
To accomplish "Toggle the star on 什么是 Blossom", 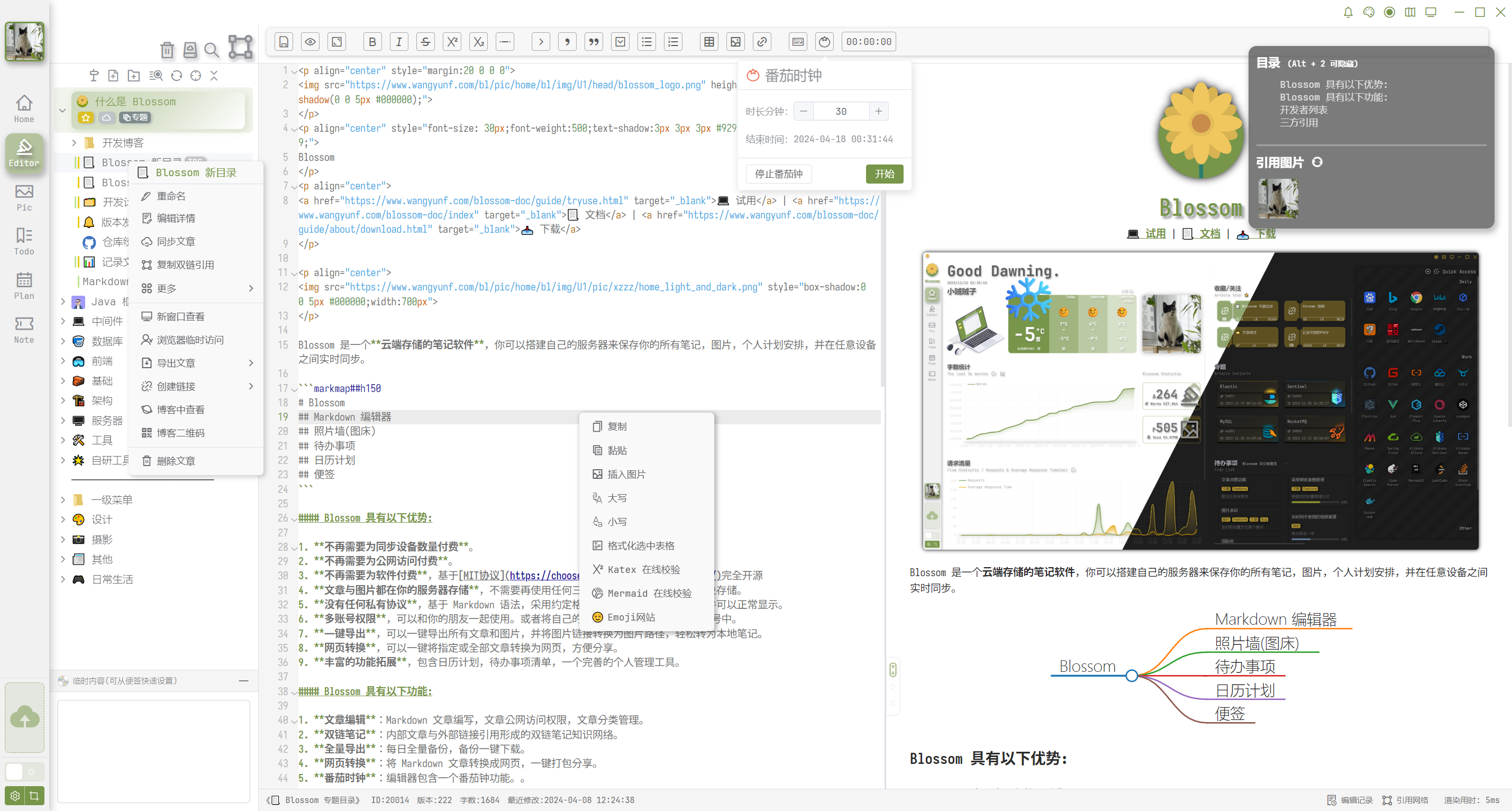I will [86, 117].
